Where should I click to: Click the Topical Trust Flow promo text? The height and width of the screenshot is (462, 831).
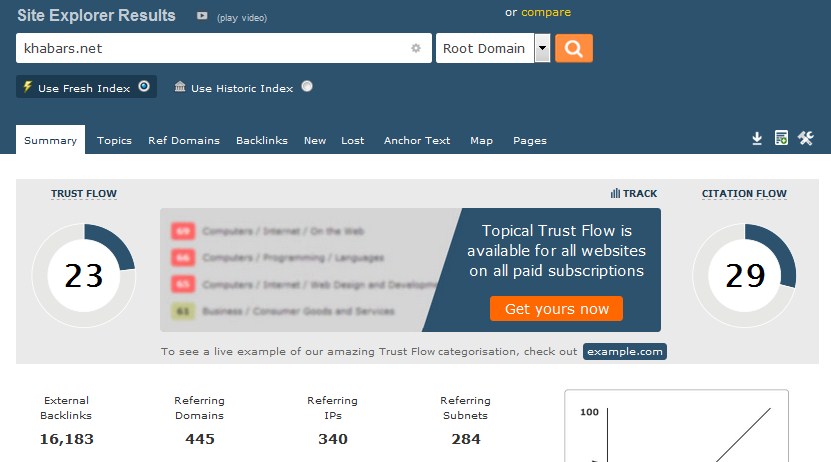point(556,251)
